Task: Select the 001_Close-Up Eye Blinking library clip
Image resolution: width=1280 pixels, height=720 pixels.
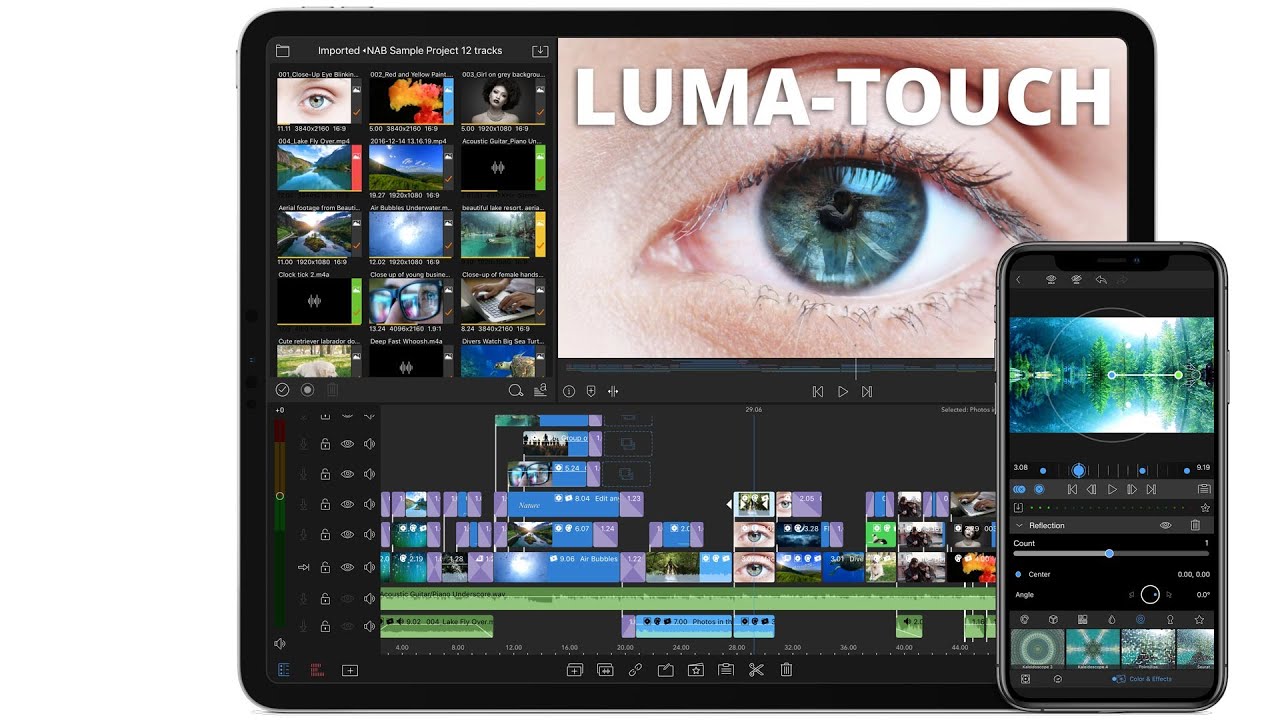Action: (319, 102)
